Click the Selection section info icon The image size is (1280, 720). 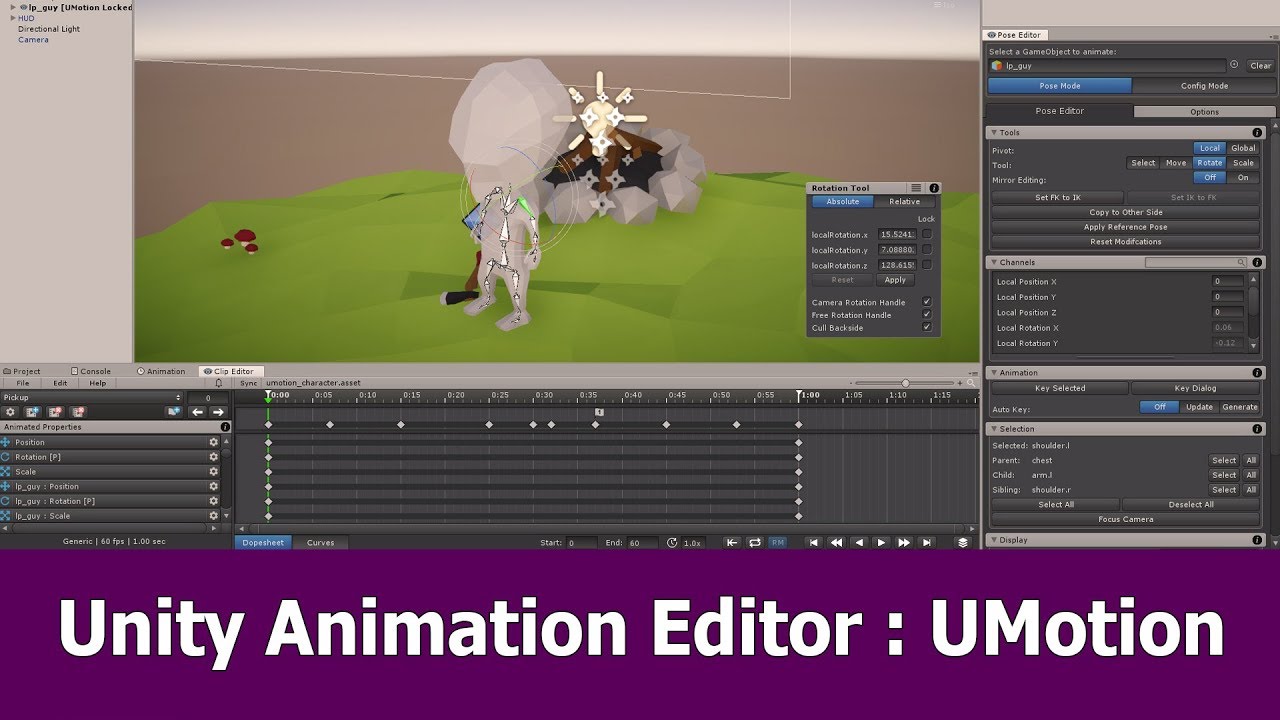tap(1258, 429)
